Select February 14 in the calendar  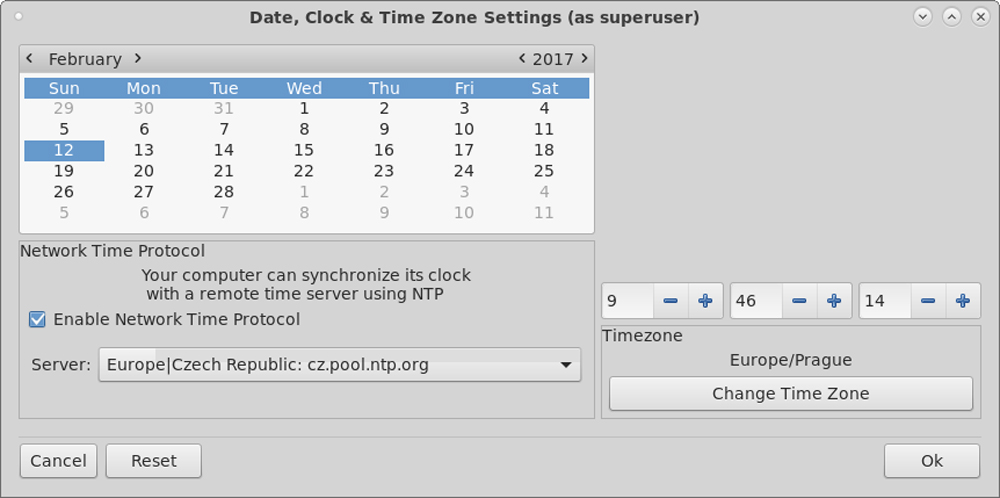click(224, 150)
